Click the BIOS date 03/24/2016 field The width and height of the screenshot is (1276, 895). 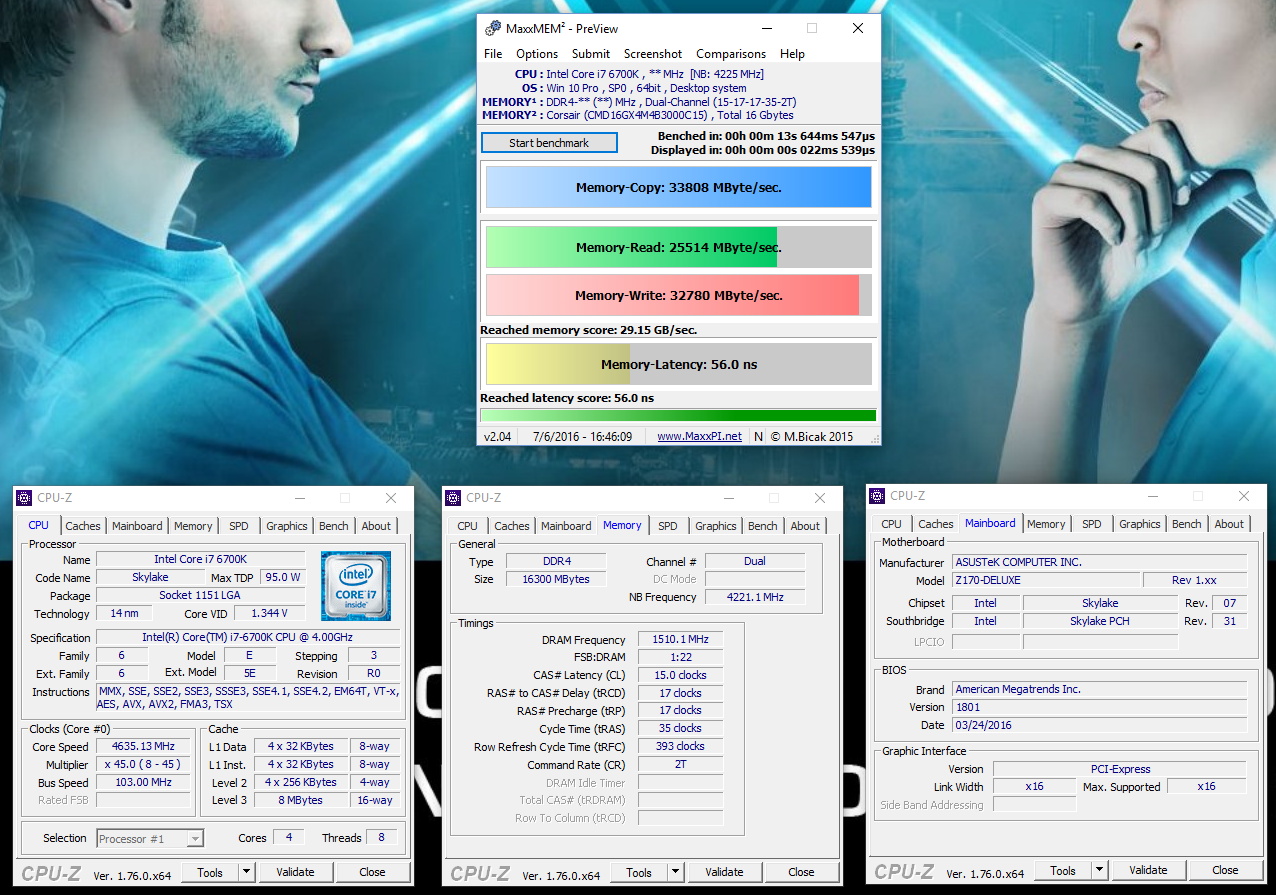click(1099, 725)
